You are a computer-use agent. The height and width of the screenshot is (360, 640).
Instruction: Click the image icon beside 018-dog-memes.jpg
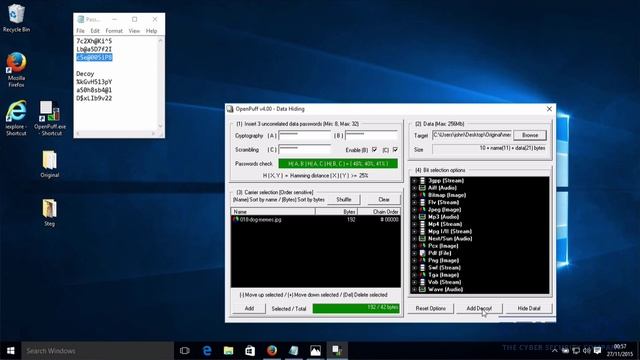click(236, 220)
